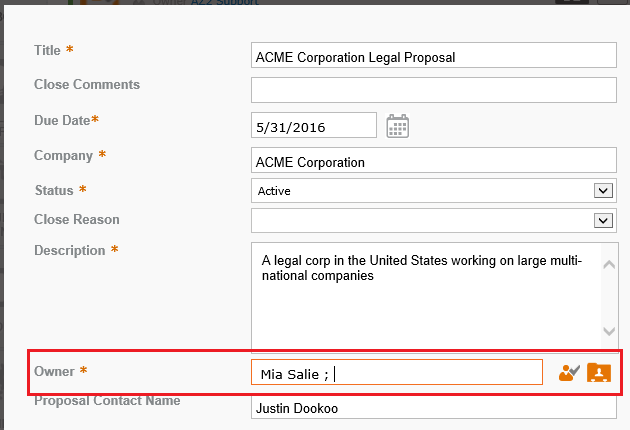The width and height of the screenshot is (630, 430).
Task: Place cursor in Owner people picker field
Action: click(397, 372)
